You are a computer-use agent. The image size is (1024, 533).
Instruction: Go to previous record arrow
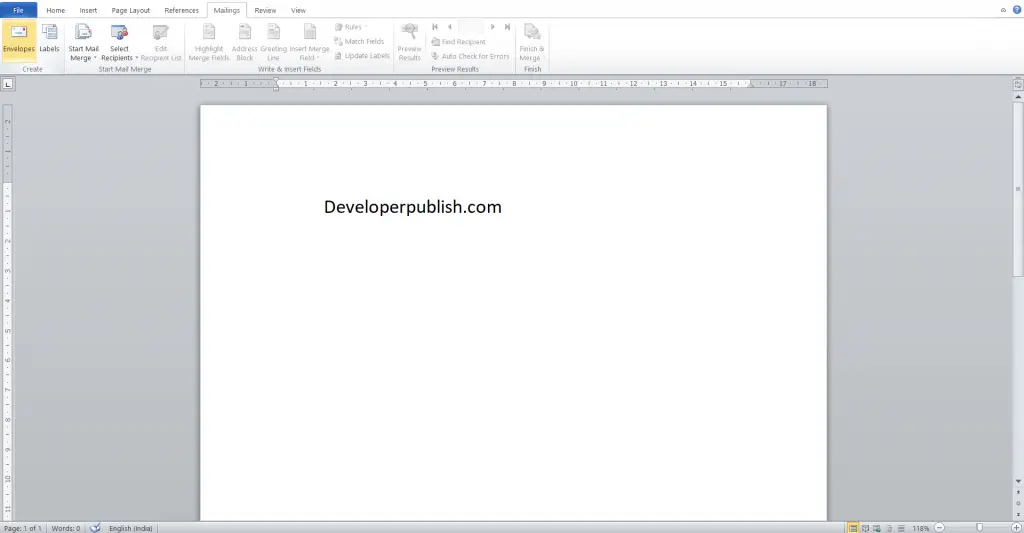click(x=449, y=27)
